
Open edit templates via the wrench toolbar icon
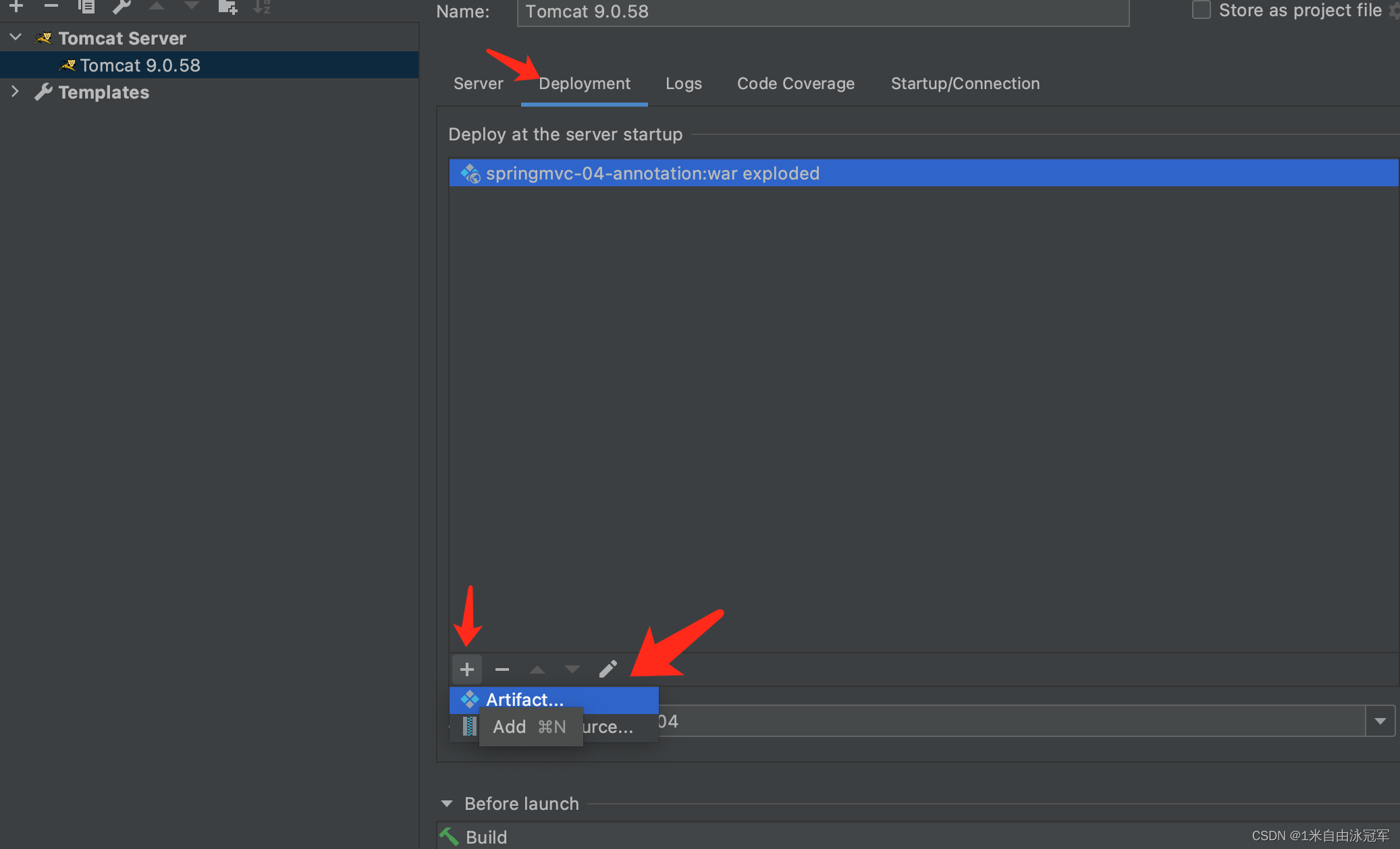122,7
